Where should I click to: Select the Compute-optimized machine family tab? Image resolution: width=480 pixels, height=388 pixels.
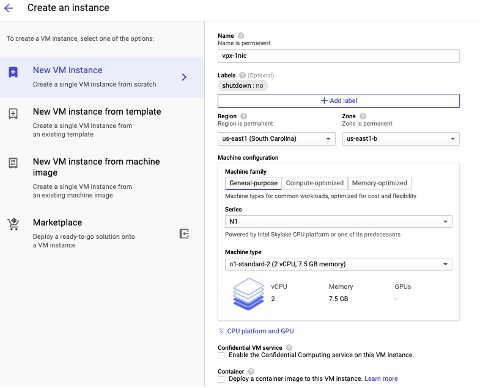click(x=315, y=183)
